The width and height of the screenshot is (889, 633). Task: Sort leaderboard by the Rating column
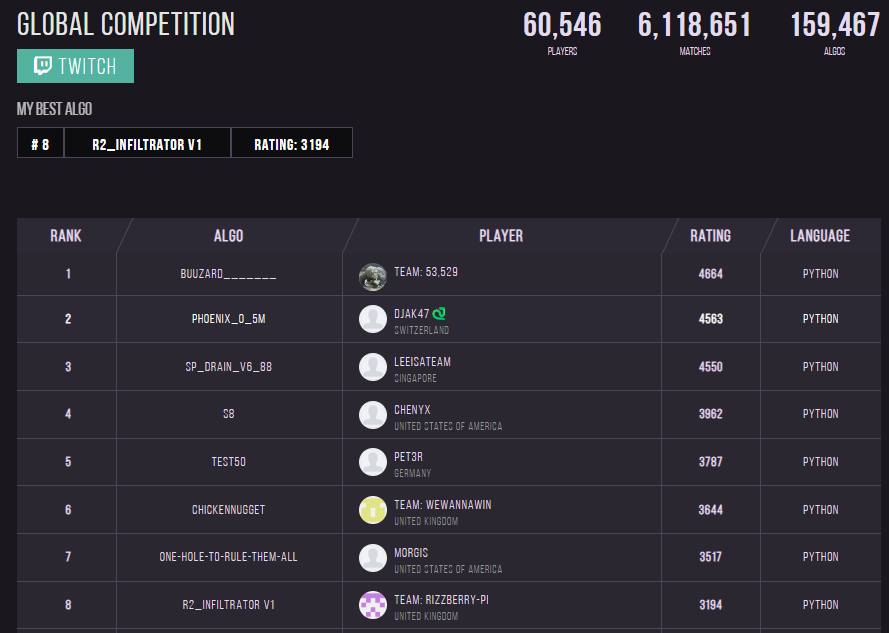pyautogui.click(x=710, y=236)
